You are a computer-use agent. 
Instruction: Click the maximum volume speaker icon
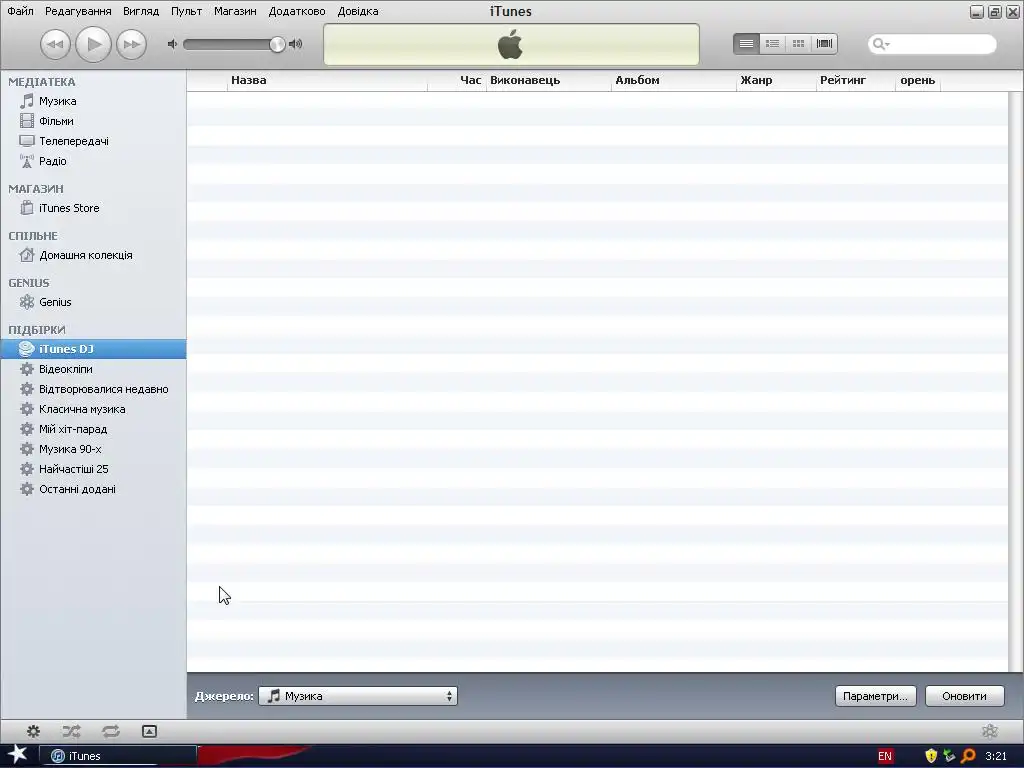click(296, 44)
